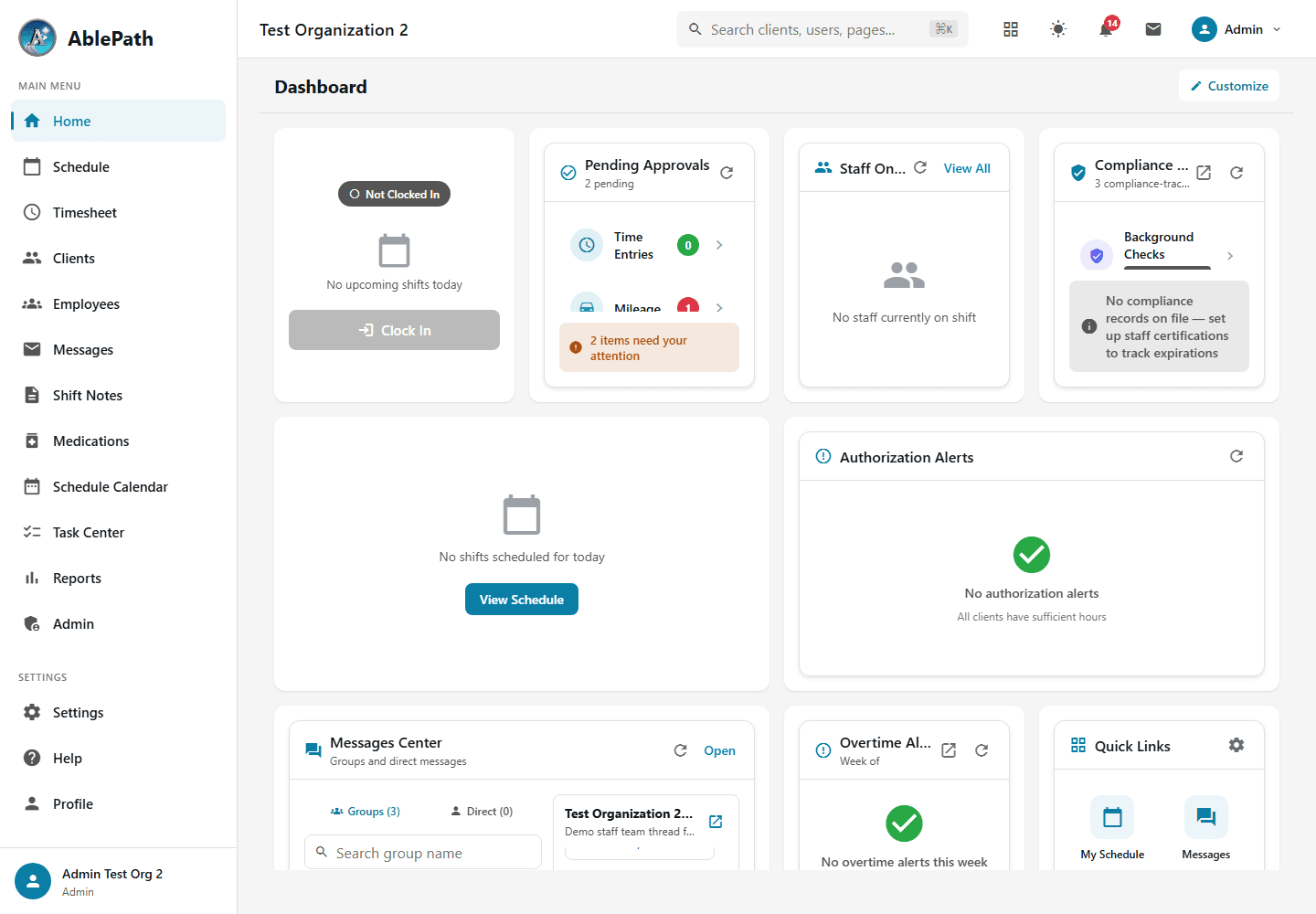Open Compliance widget in new window
Screen dimensions: 1316x914
coord(1204,173)
